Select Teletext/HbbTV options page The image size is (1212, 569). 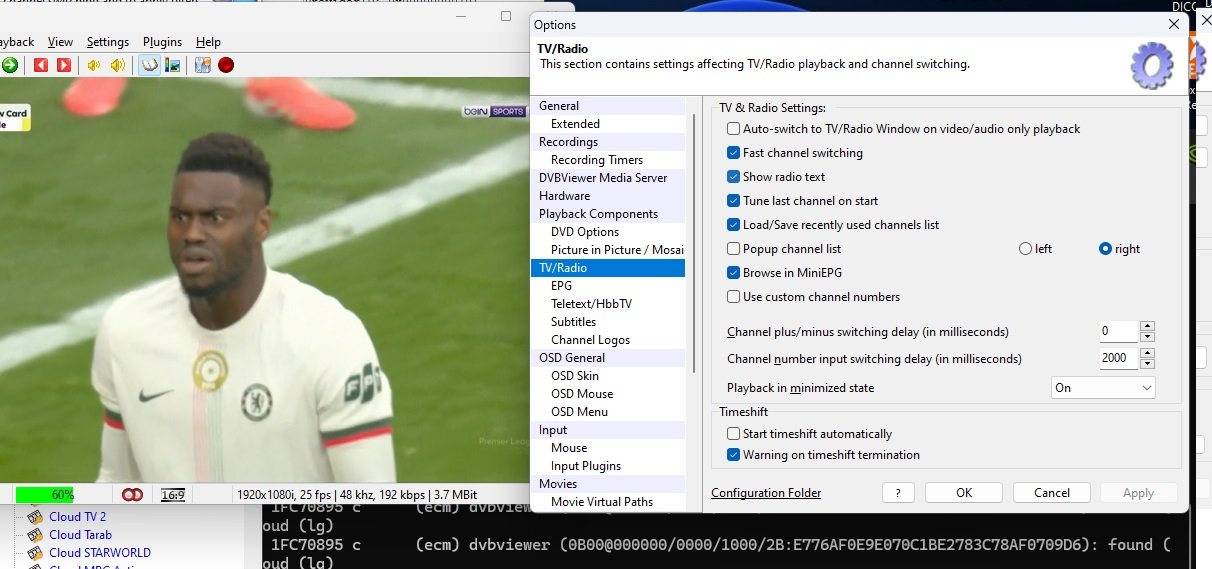(591, 304)
